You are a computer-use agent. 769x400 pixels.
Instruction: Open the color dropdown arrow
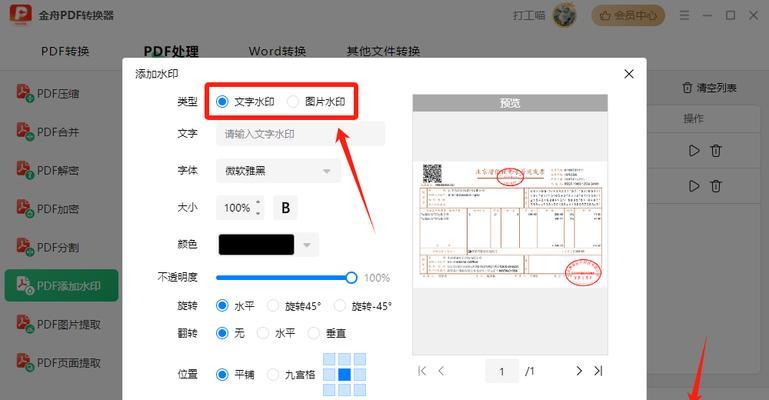307,245
